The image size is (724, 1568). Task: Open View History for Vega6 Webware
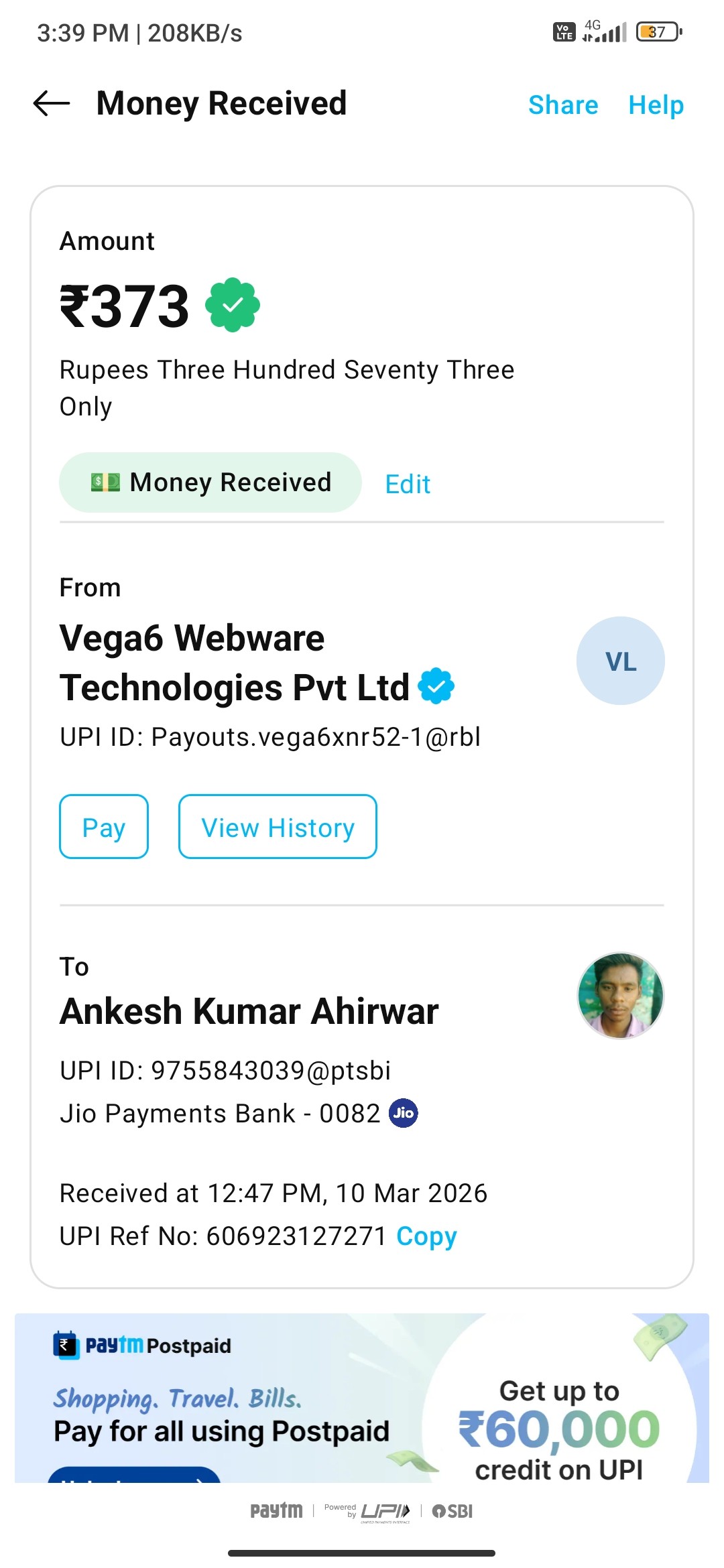(278, 827)
